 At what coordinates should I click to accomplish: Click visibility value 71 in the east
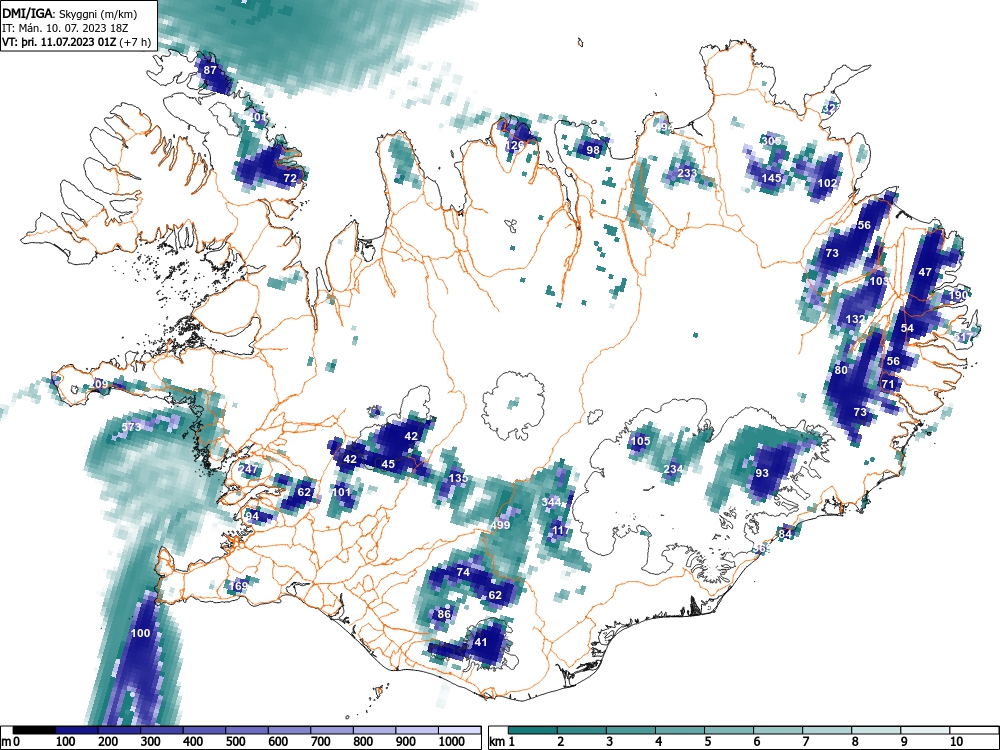pyautogui.click(x=888, y=384)
